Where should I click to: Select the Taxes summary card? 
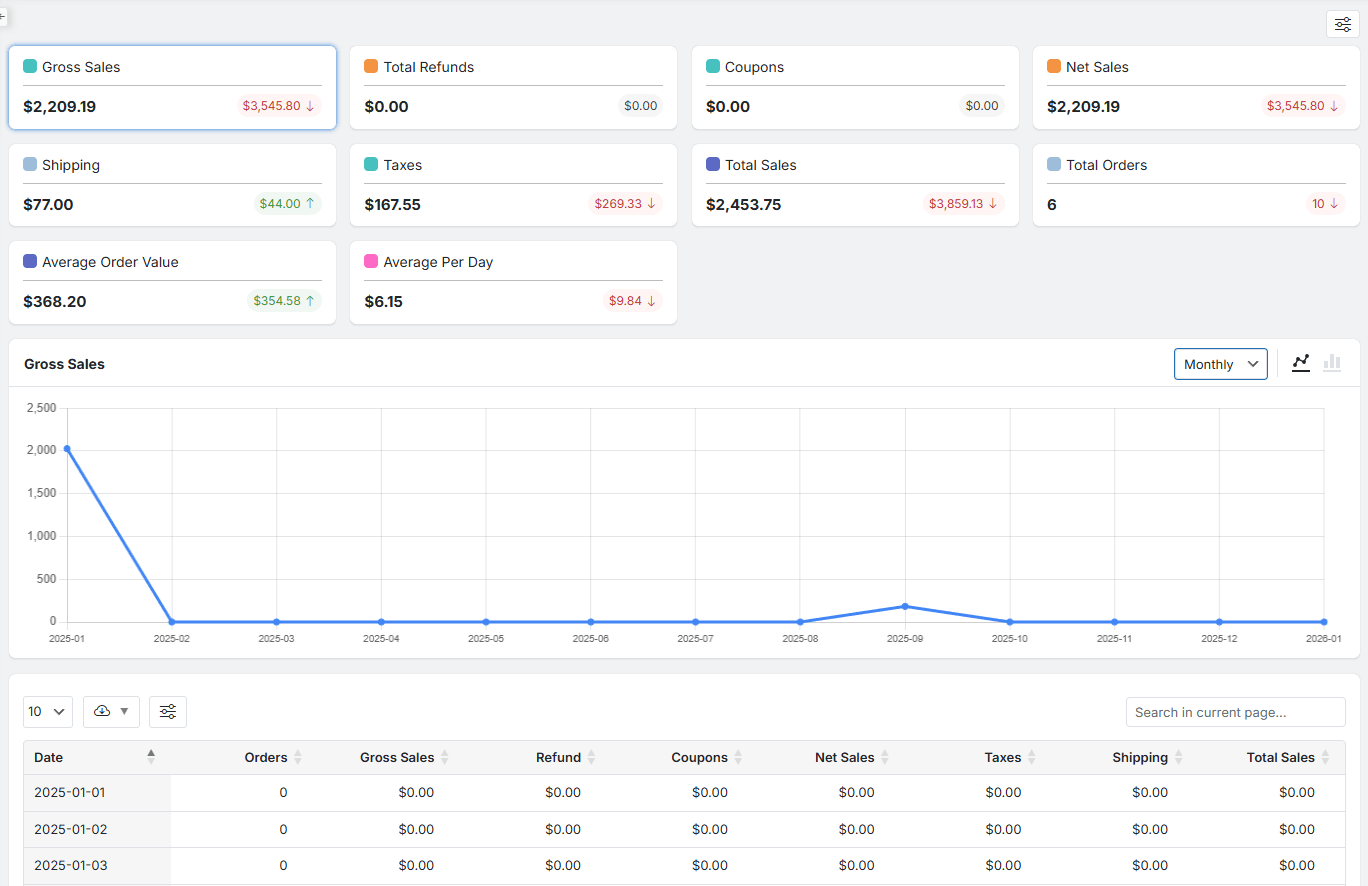point(513,185)
